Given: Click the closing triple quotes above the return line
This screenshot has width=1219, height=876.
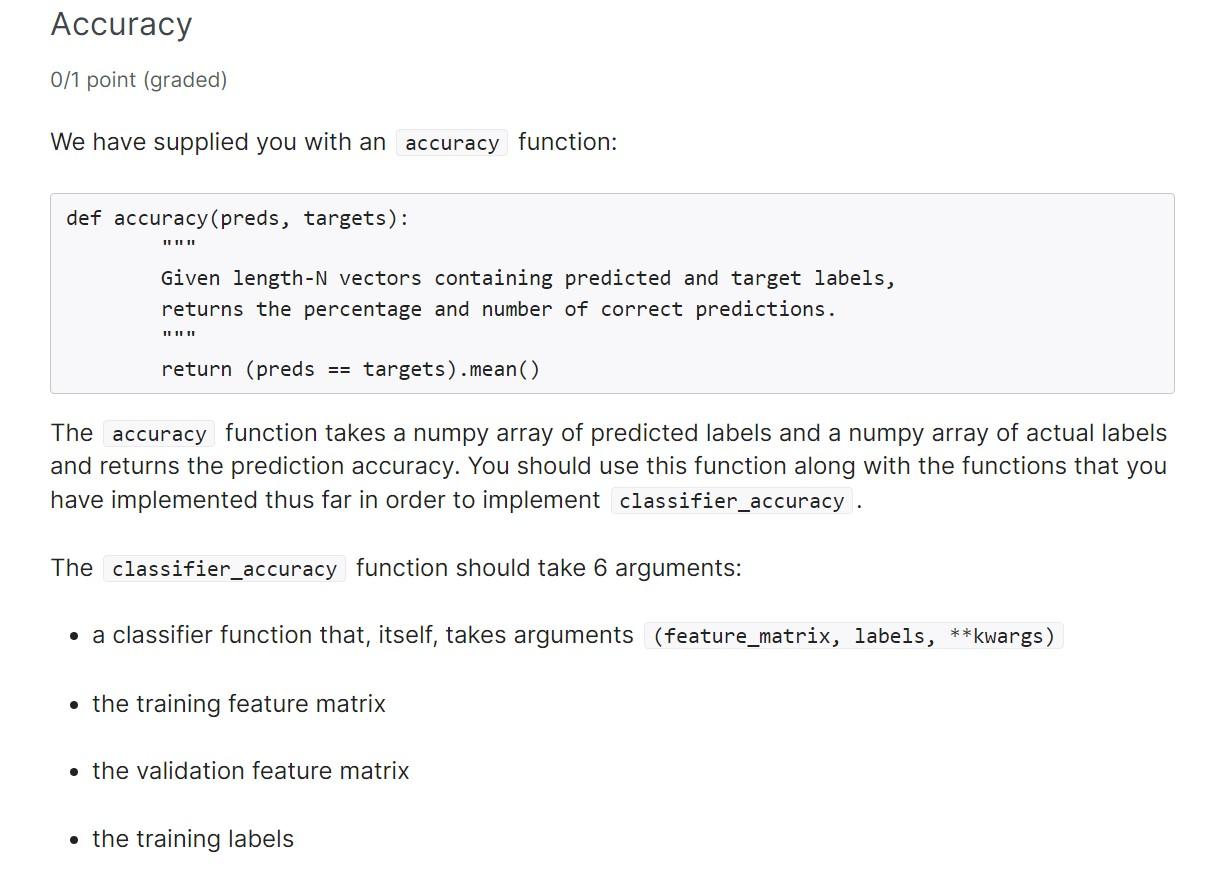Looking at the screenshot, I should coord(178,336).
